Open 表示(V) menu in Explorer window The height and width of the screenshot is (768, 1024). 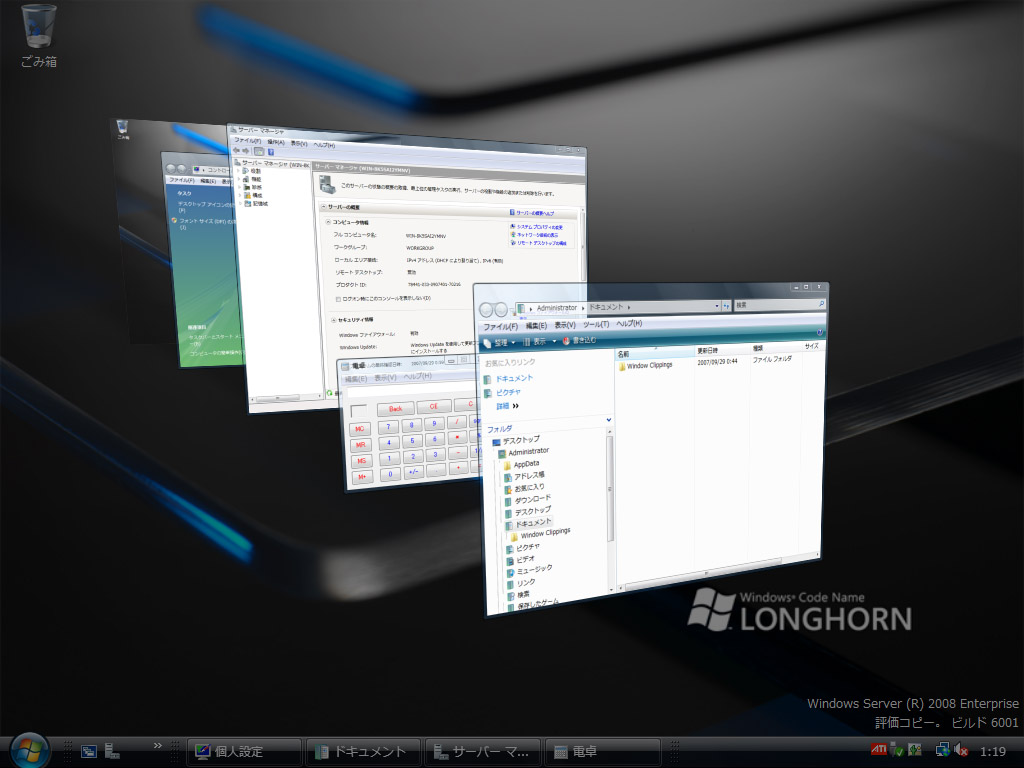[x=565, y=325]
